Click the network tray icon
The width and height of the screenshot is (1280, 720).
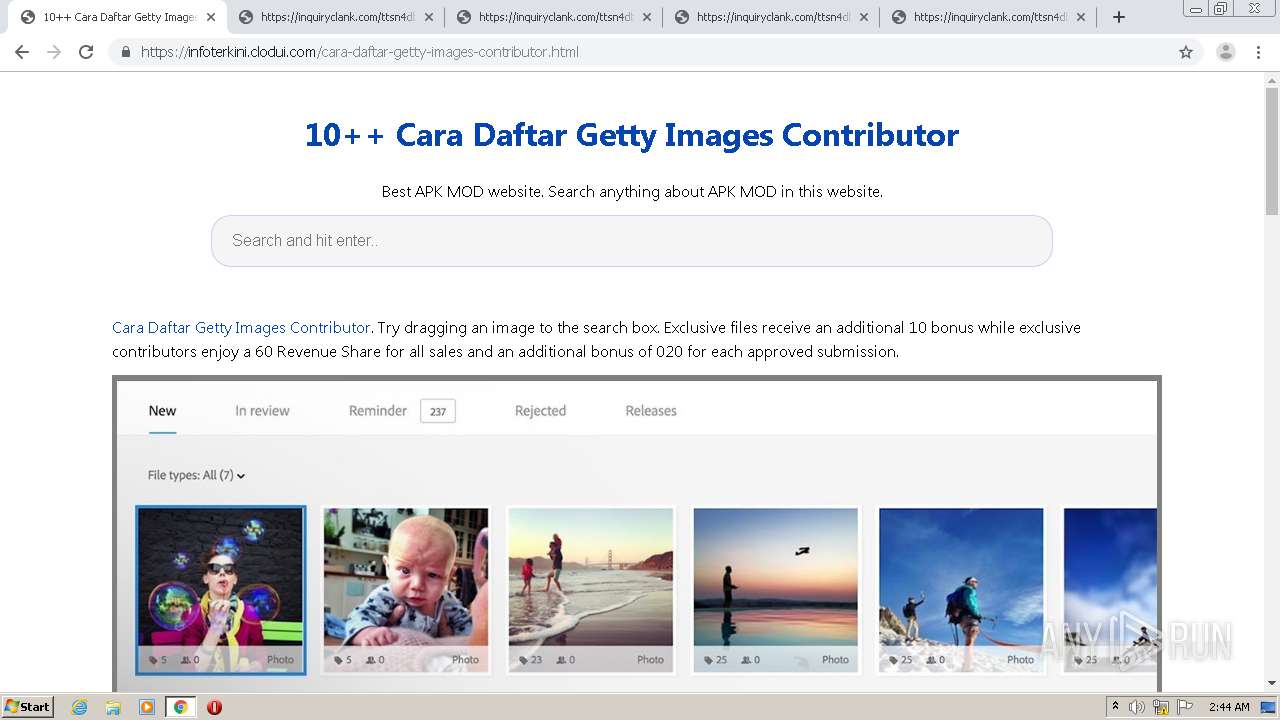(x=1161, y=707)
